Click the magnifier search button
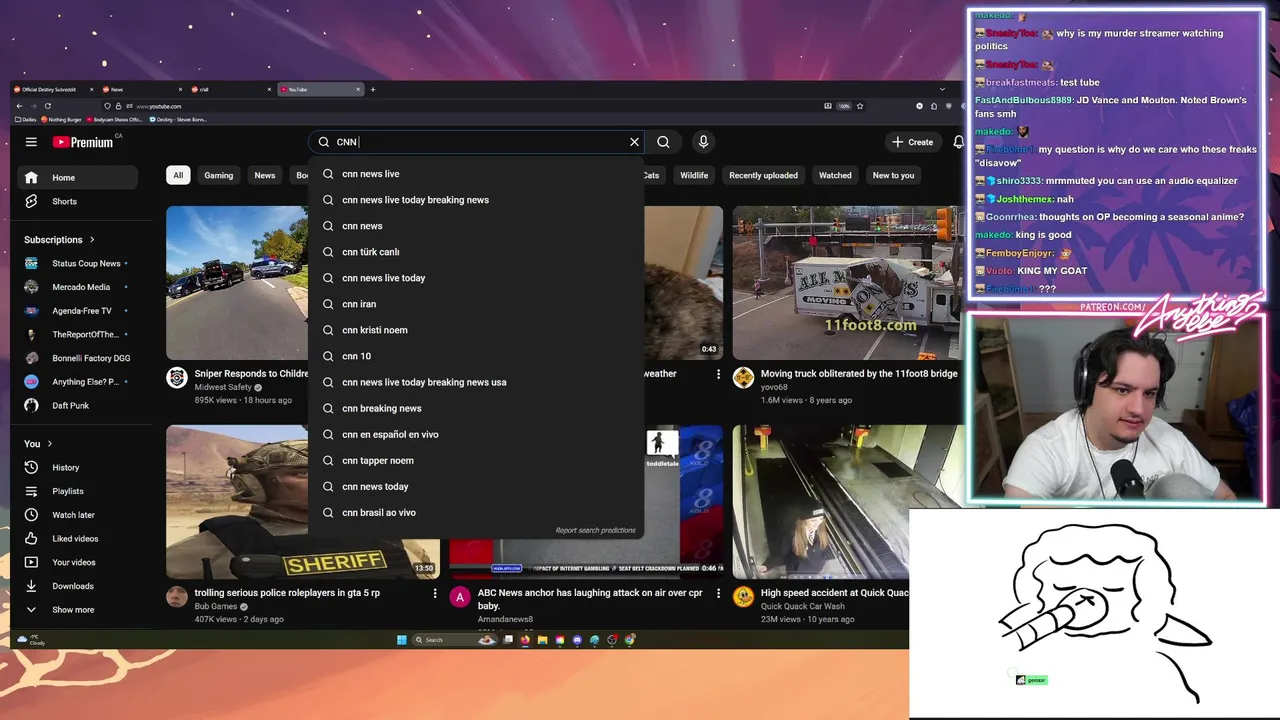Screen dimensions: 1280x720 (663, 142)
